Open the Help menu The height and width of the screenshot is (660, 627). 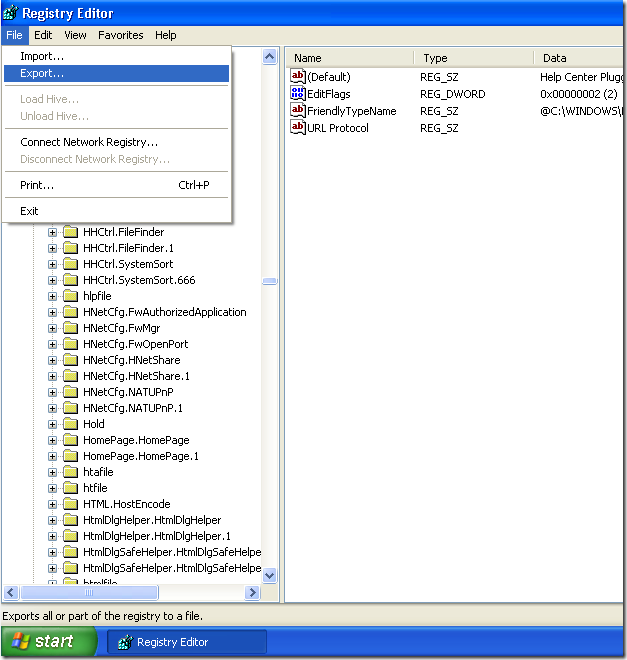pyautogui.click(x=166, y=35)
